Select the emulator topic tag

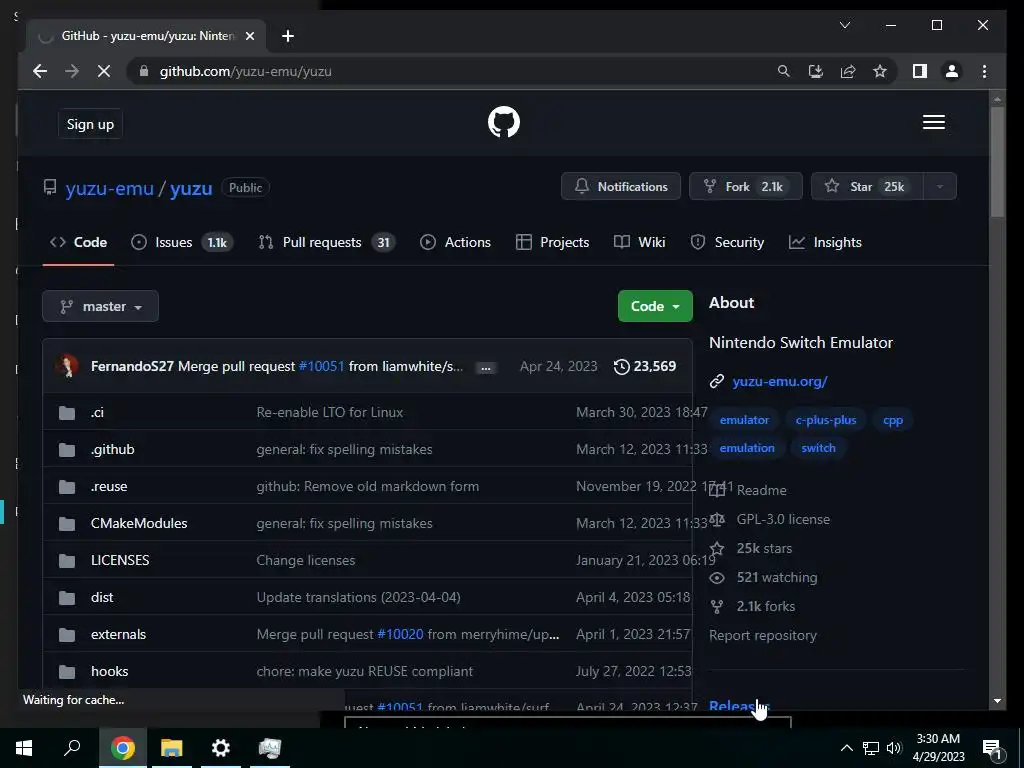click(x=744, y=420)
